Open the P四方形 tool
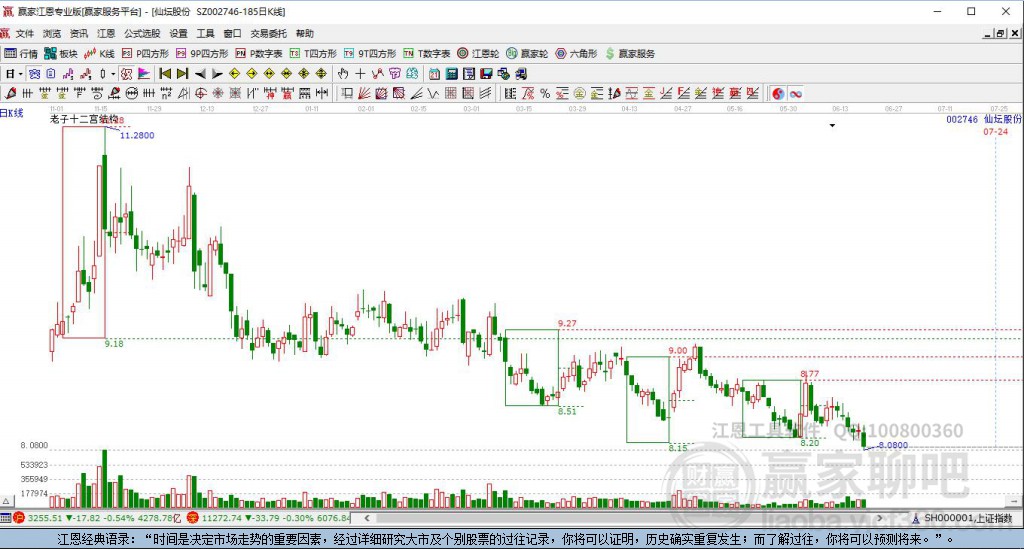 [x=145, y=54]
